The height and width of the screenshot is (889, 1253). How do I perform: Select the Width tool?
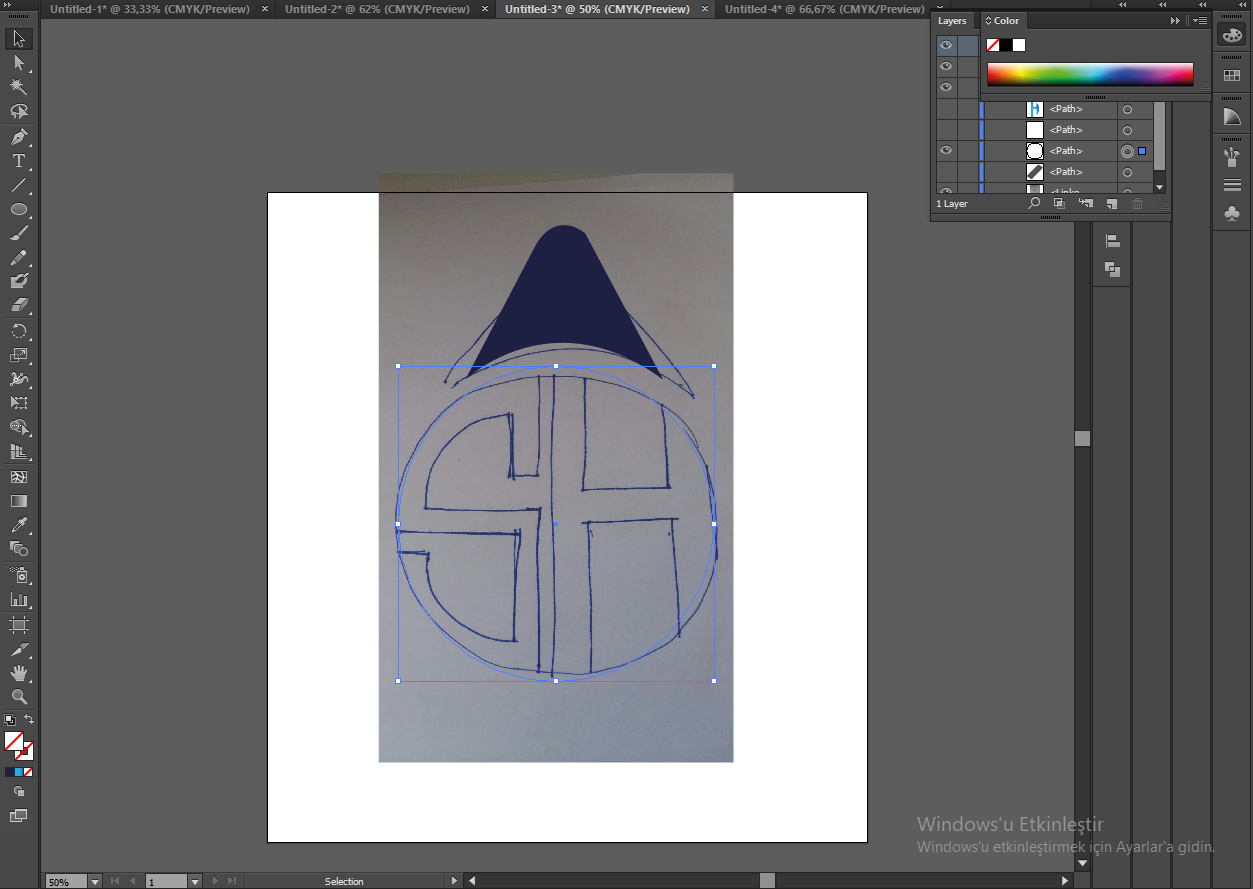tap(19, 379)
